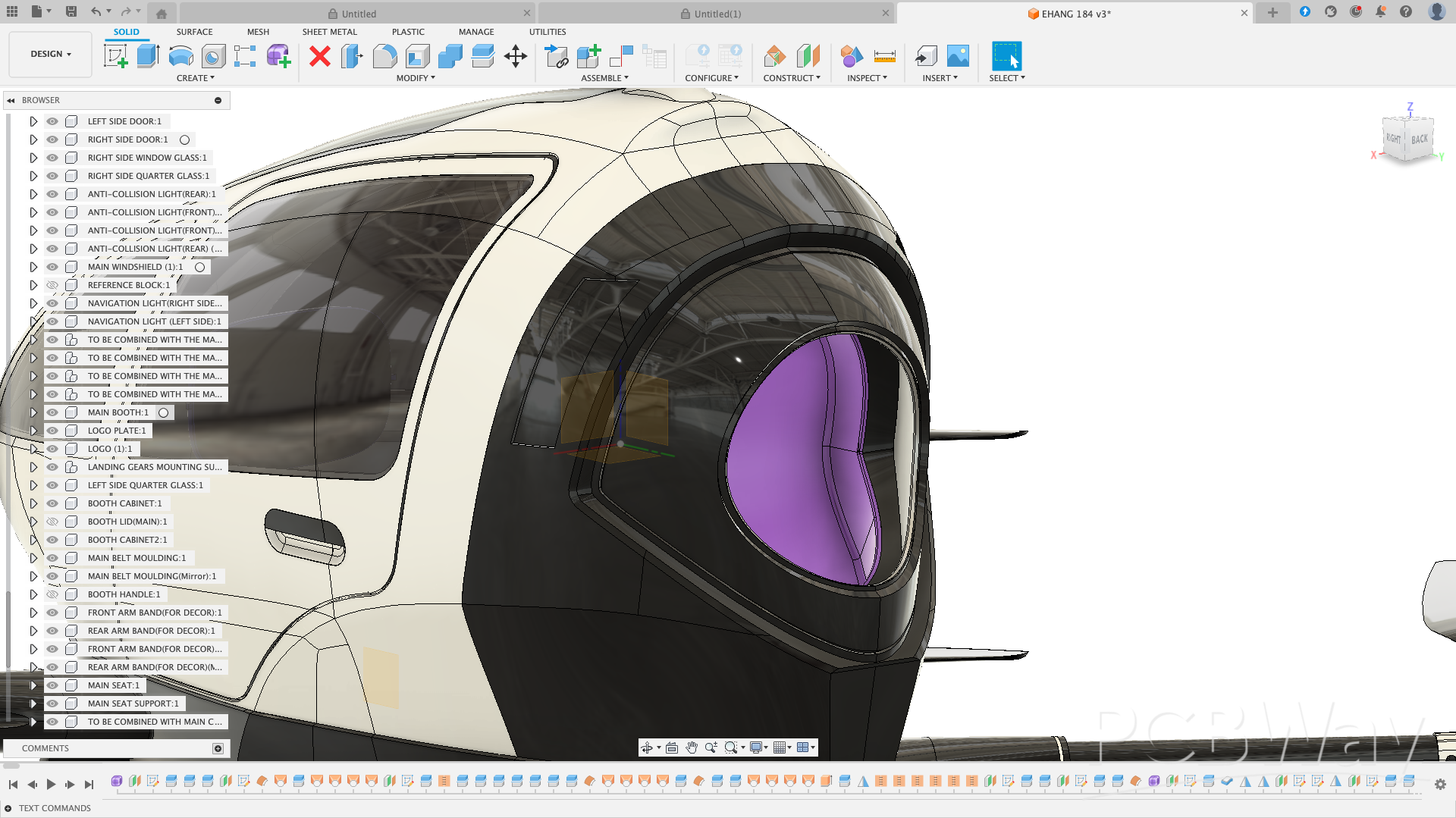Screen dimensions: 1456x818
Task: Open the DESIGN workspace dropdown
Action: [51, 54]
